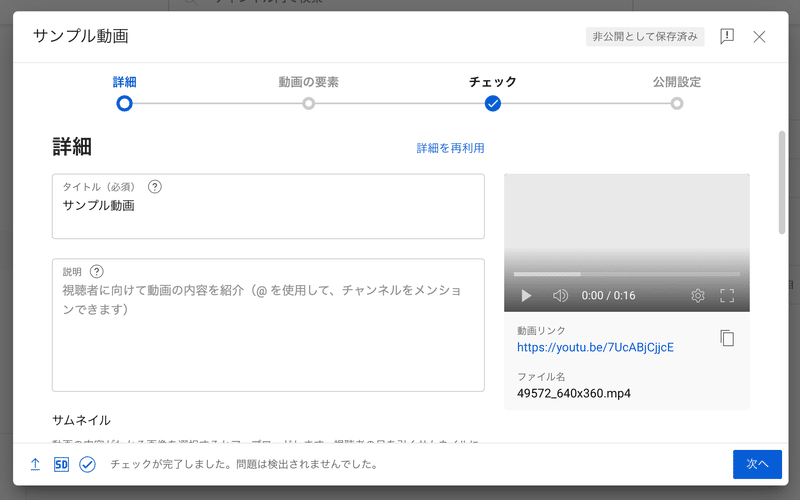Open video player settings gear
The height and width of the screenshot is (500, 800).
[697, 295]
